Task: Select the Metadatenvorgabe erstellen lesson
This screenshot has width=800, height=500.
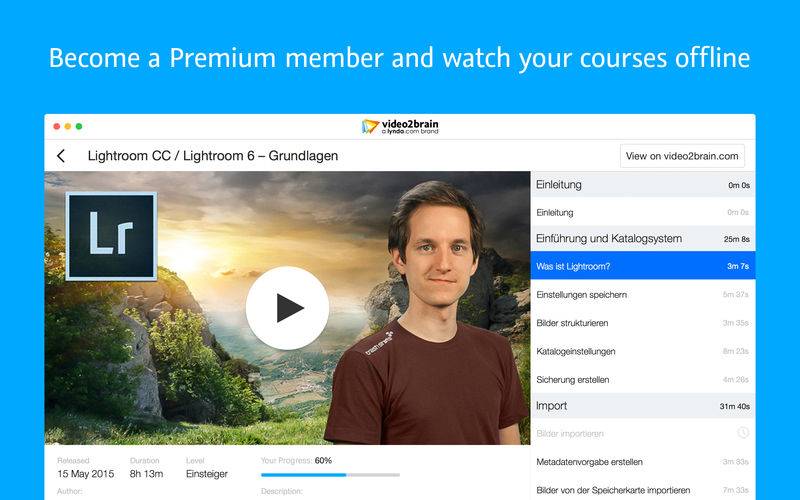Action: pyautogui.click(x=643, y=462)
